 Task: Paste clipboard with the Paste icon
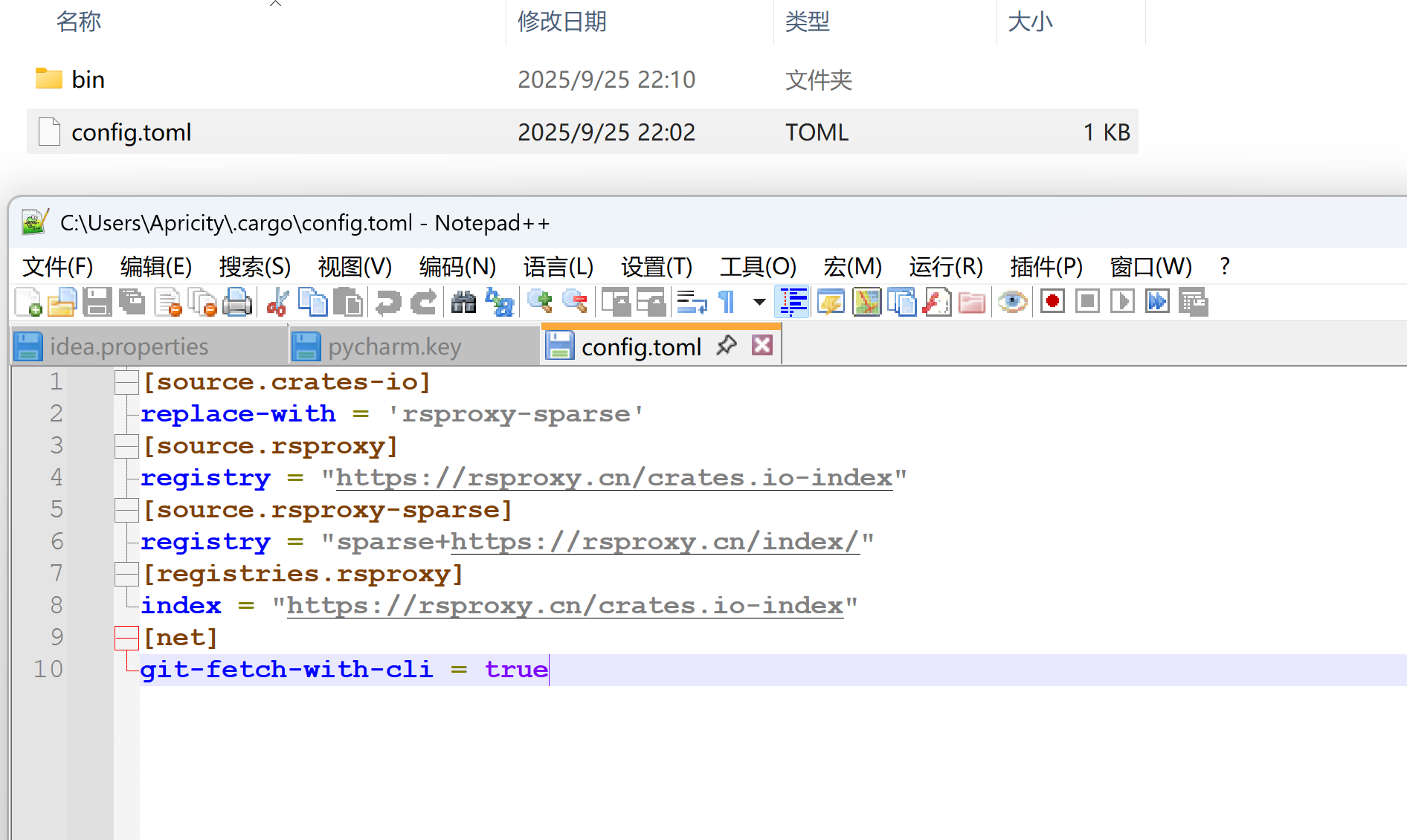tap(348, 302)
